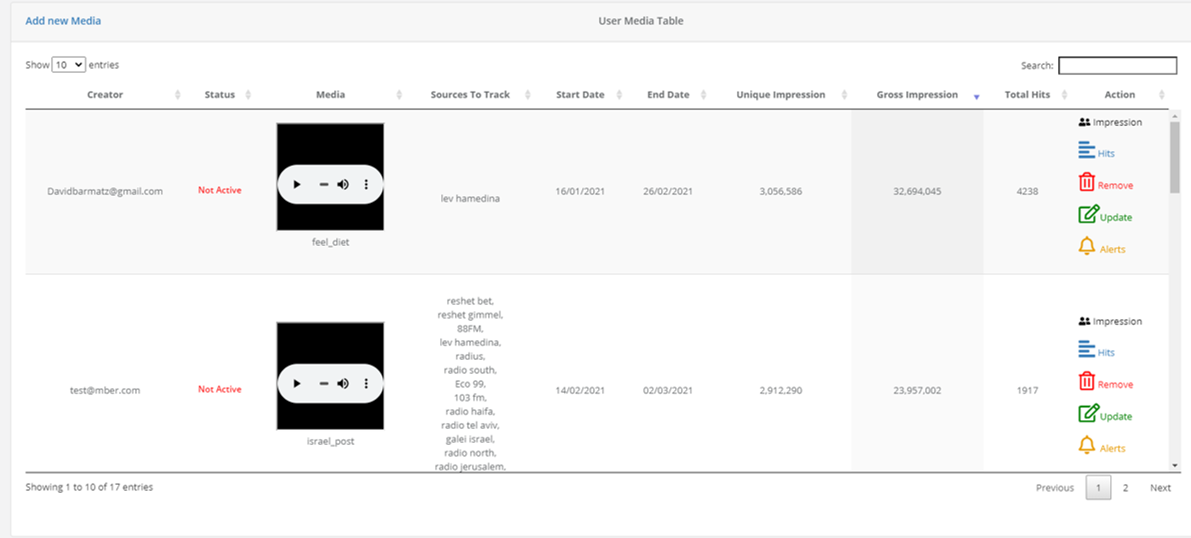Click radio tel aviv source text
This screenshot has height=538, width=1191.
[470, 425]
